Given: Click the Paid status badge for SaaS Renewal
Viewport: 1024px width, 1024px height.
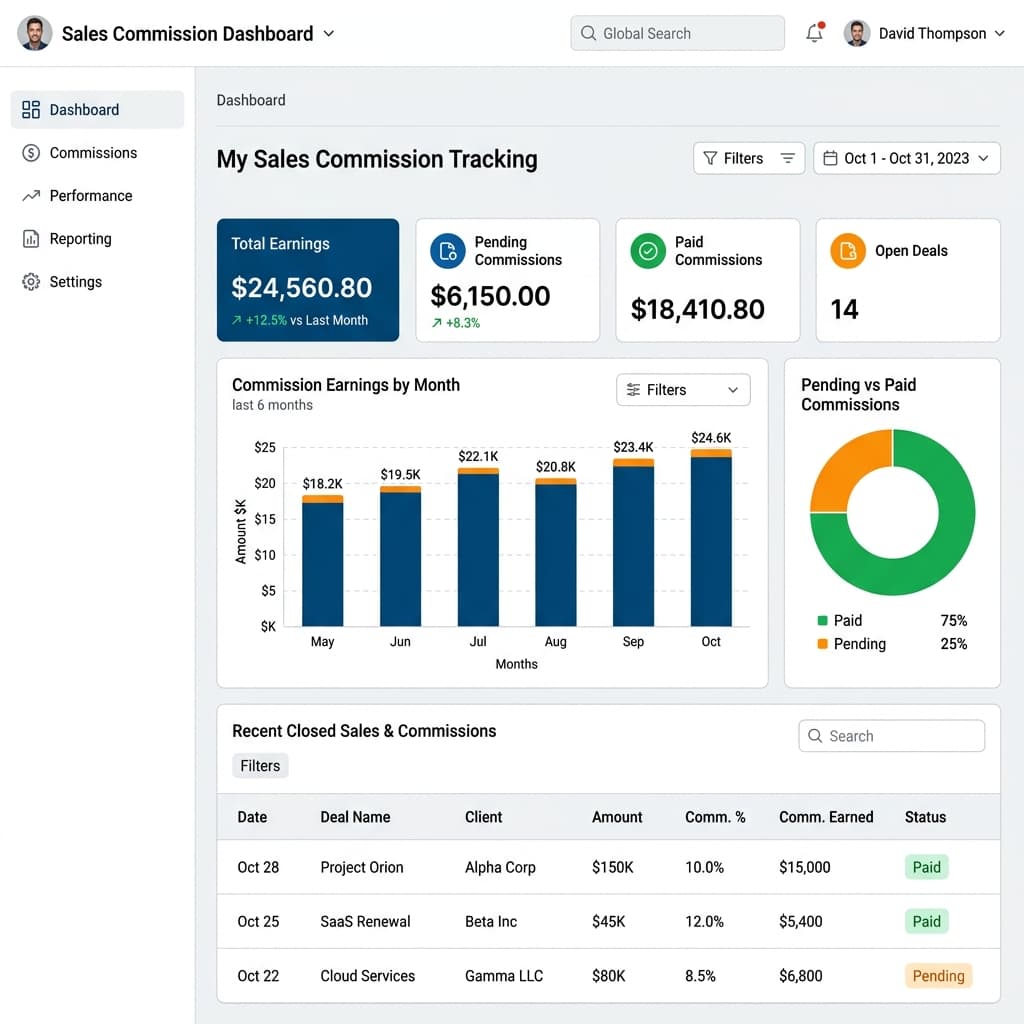Looking at the screenshot, I should (926, 921).
